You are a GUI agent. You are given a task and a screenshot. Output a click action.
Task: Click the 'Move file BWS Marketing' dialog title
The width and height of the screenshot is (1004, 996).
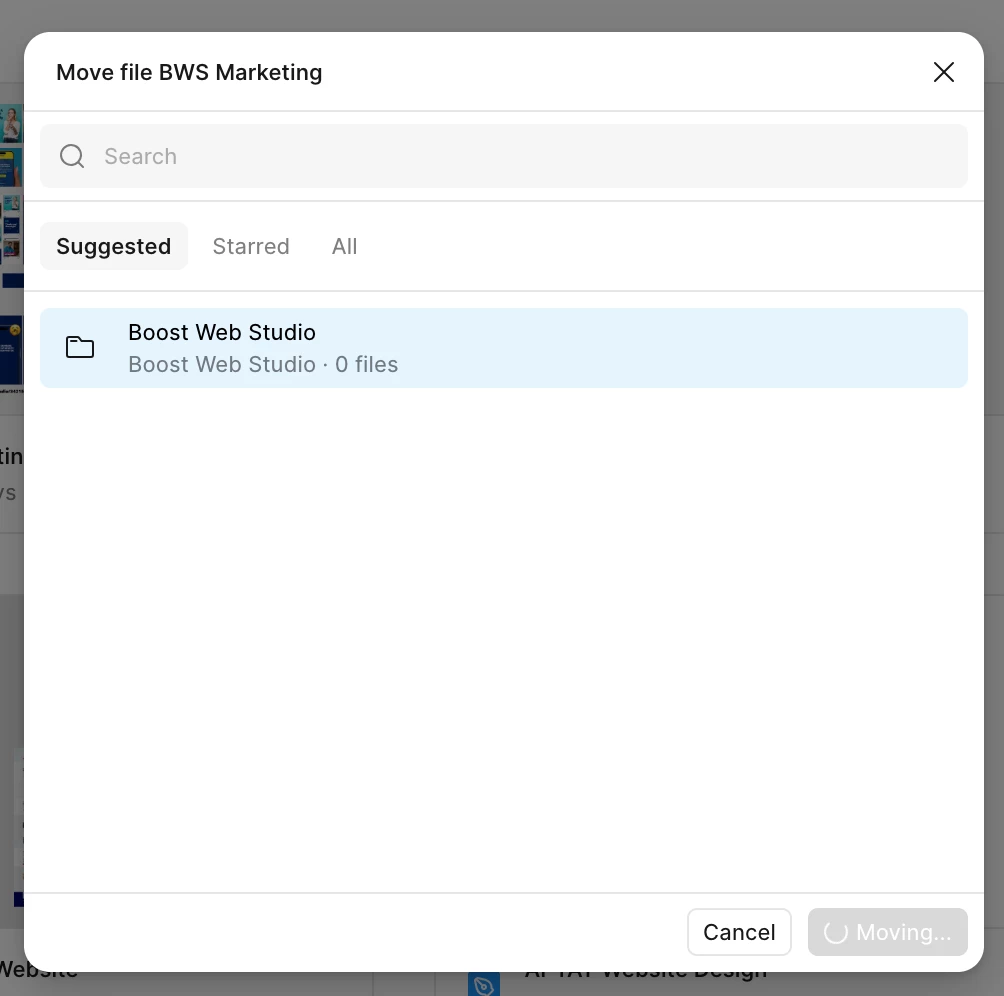(190, 72)
